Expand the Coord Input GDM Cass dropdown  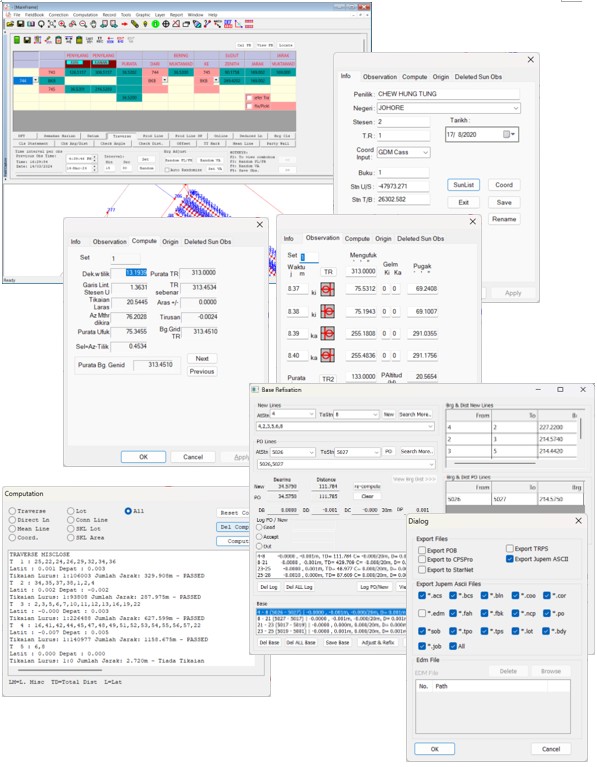coord(425,153)
